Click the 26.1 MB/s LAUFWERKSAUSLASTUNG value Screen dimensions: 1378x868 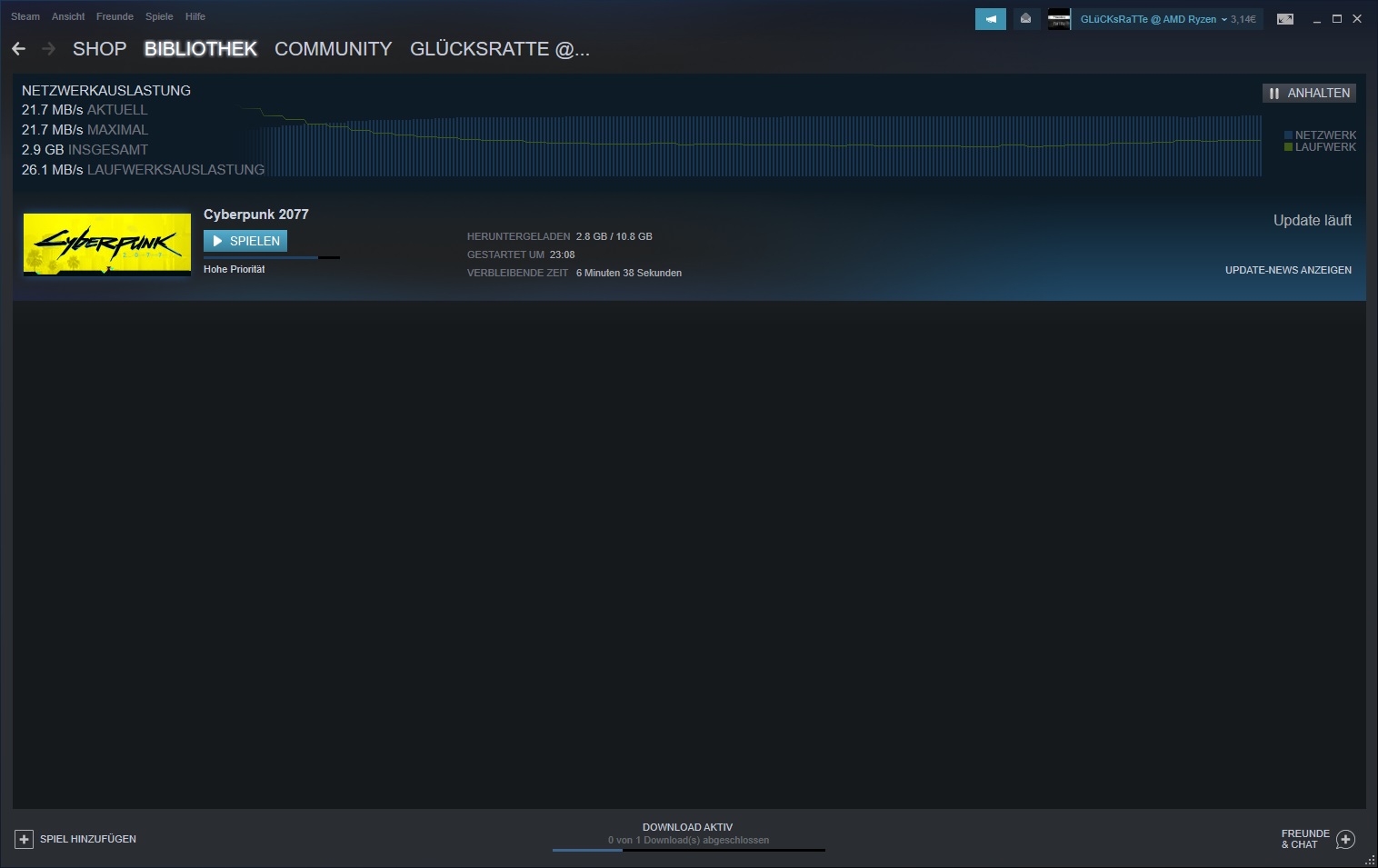pyautogui.click(x=143, y=170)
